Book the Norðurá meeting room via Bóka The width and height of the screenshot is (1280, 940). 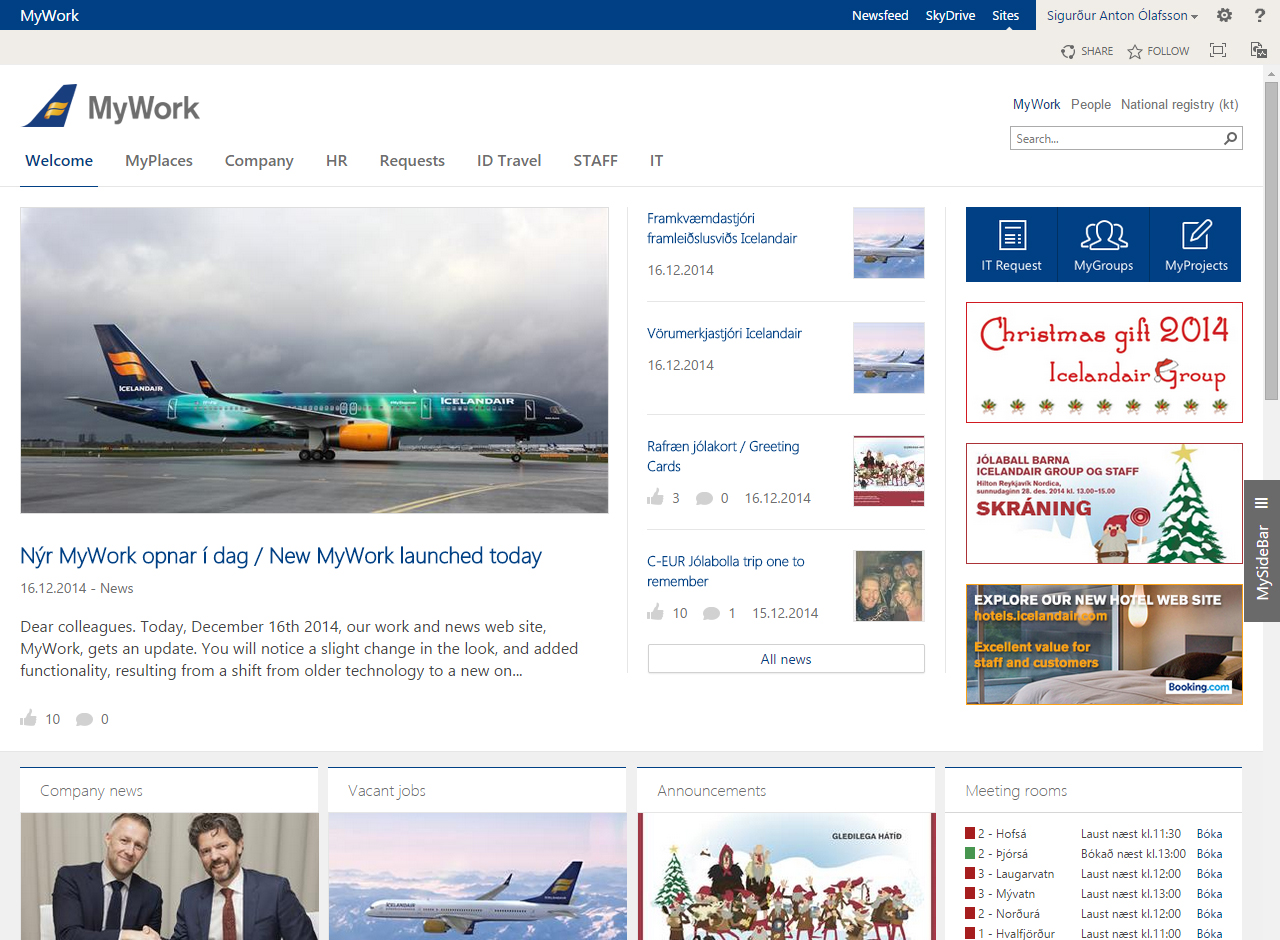[x=1209, y=914]
